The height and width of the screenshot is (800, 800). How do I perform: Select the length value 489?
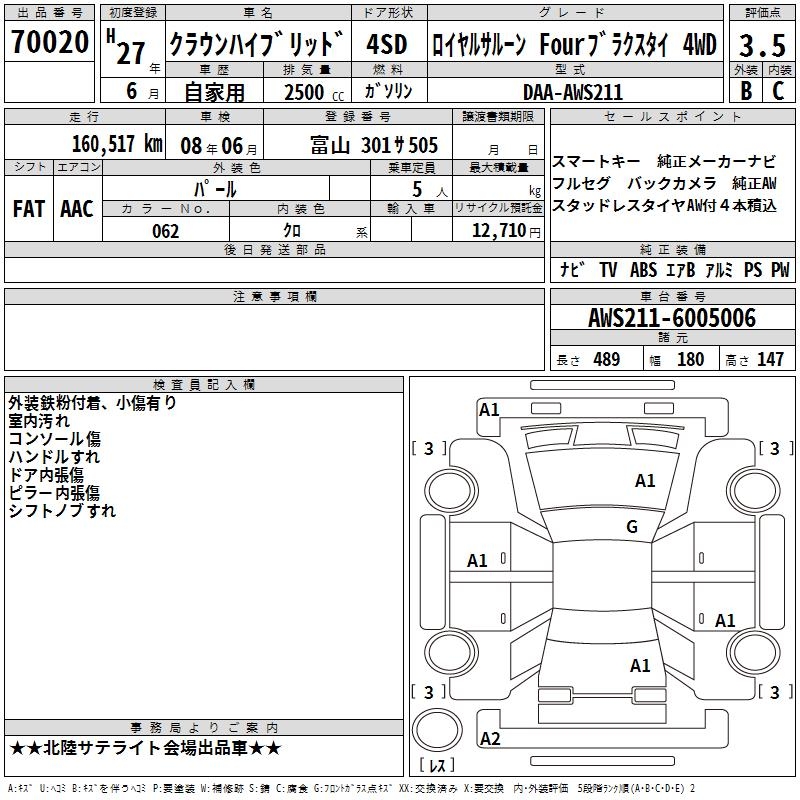point(606,359)
